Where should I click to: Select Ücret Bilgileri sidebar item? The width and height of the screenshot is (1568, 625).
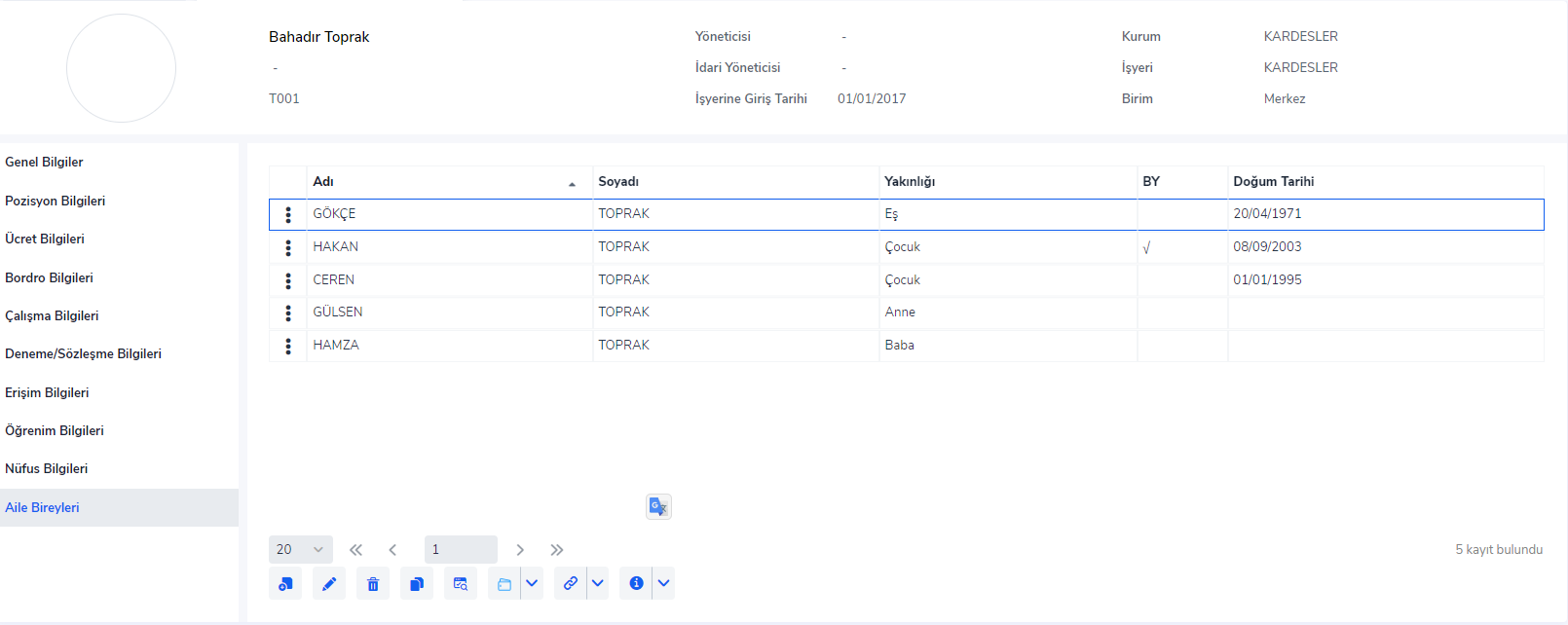tap(45, 239)
